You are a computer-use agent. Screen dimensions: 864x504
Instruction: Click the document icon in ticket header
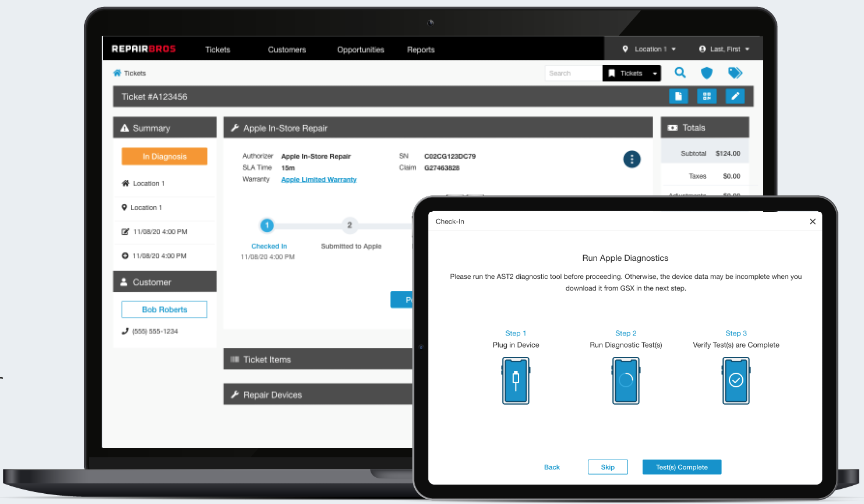(x=678, y=96)
